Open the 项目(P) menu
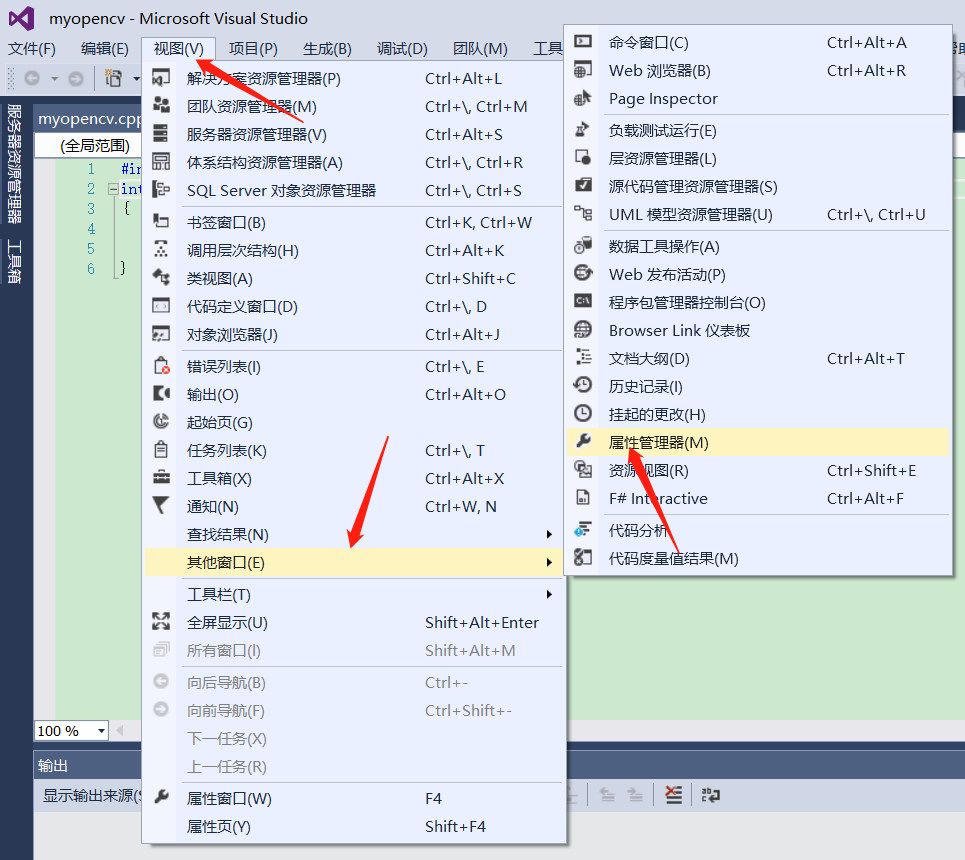Image resolution: width=965 pixels, height=860 pixels. coord(253,49)
